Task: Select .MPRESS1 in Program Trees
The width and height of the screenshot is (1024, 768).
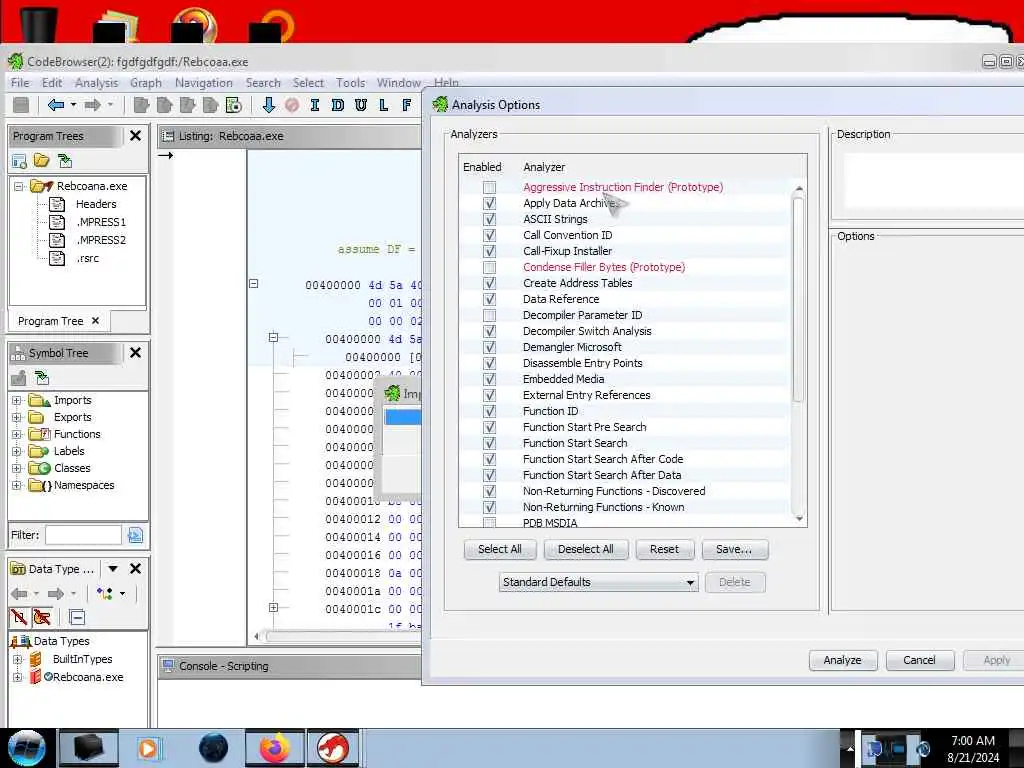Action: (x=101, y=222)
